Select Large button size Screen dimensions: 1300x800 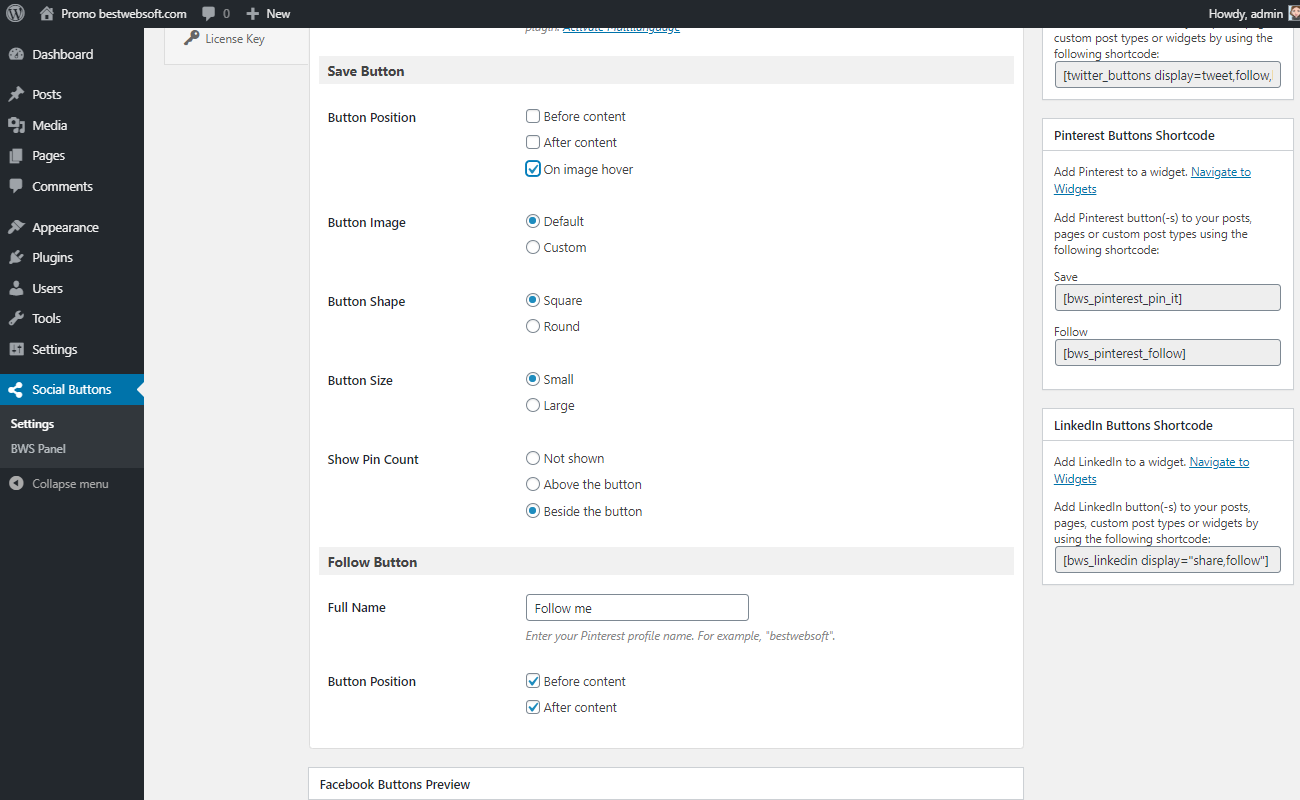click(x=533, y=405)
